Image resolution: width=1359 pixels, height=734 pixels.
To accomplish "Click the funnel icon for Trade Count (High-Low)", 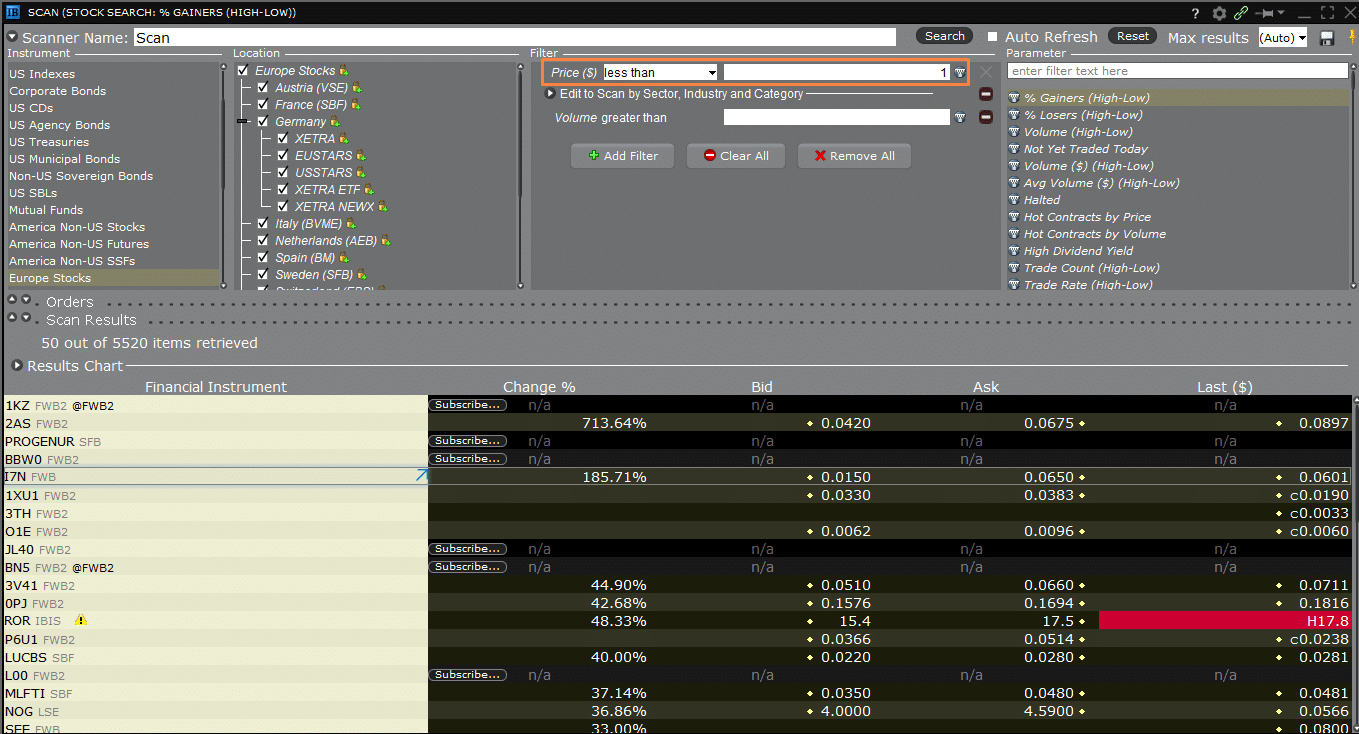I will coord(1014,268).
